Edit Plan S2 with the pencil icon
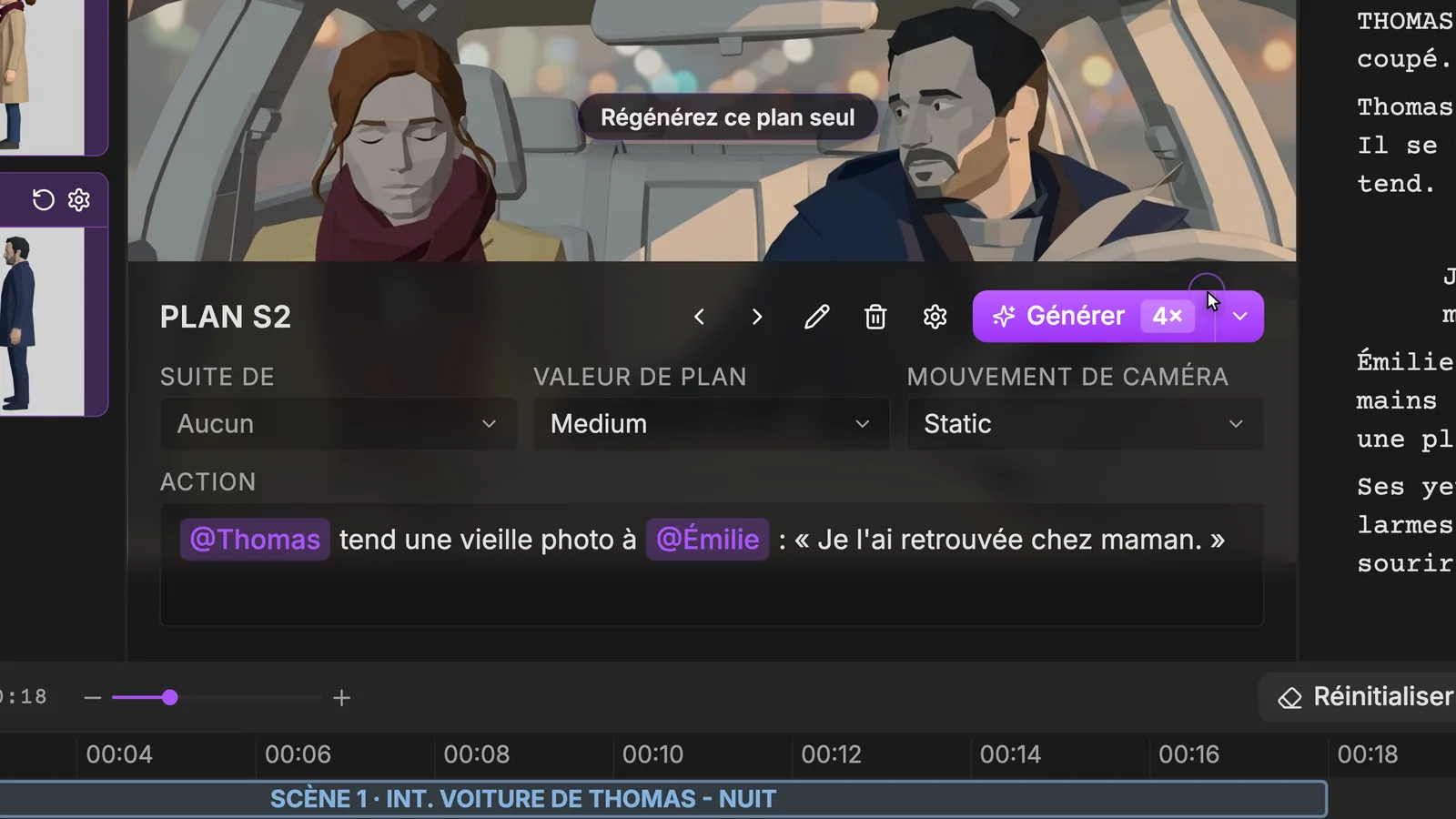Screen dimensions: 1456x819 click(x=817, y=317)
